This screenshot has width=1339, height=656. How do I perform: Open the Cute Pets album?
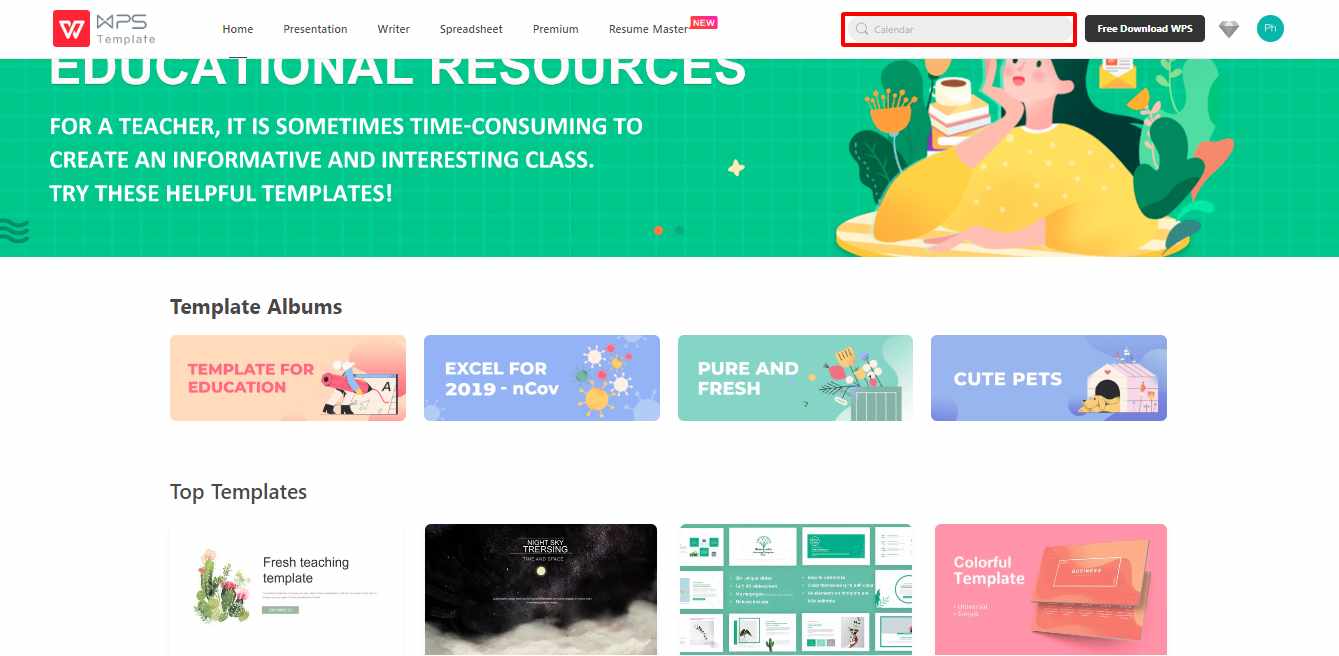(1049, 378)
